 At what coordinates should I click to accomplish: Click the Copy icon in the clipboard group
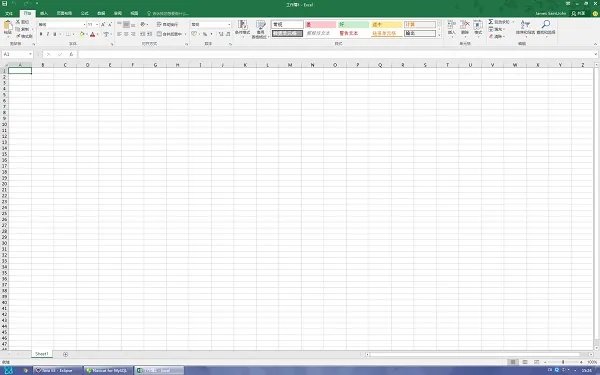tap(18, 29)
